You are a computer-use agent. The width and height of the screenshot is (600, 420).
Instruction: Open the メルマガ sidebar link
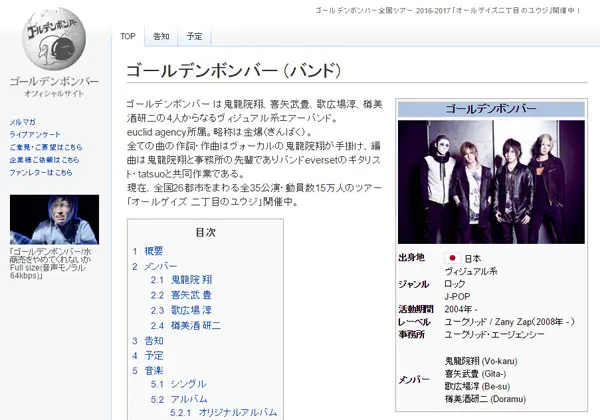22,122
